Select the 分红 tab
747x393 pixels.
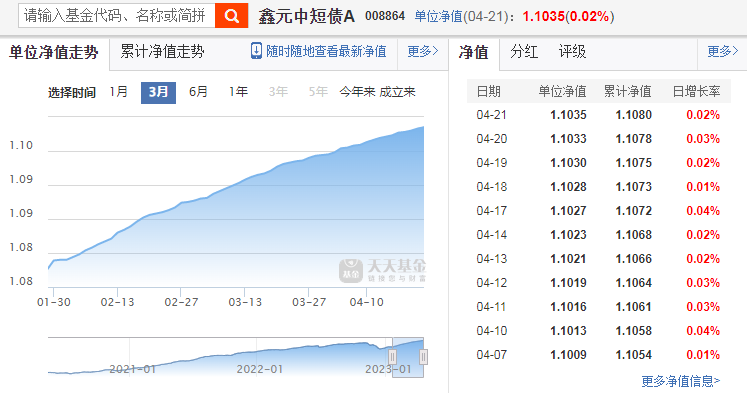tap(524, 51)
